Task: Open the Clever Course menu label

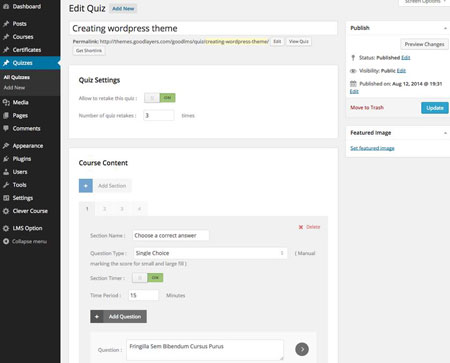Action: coord(30,211)
